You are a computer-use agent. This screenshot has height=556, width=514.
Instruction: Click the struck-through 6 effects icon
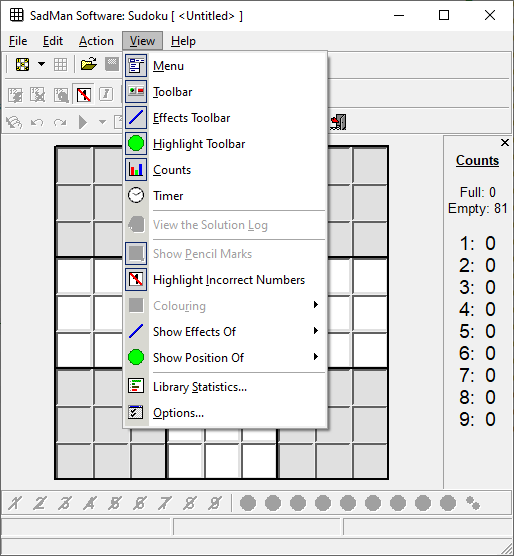[x=140, y=503]
